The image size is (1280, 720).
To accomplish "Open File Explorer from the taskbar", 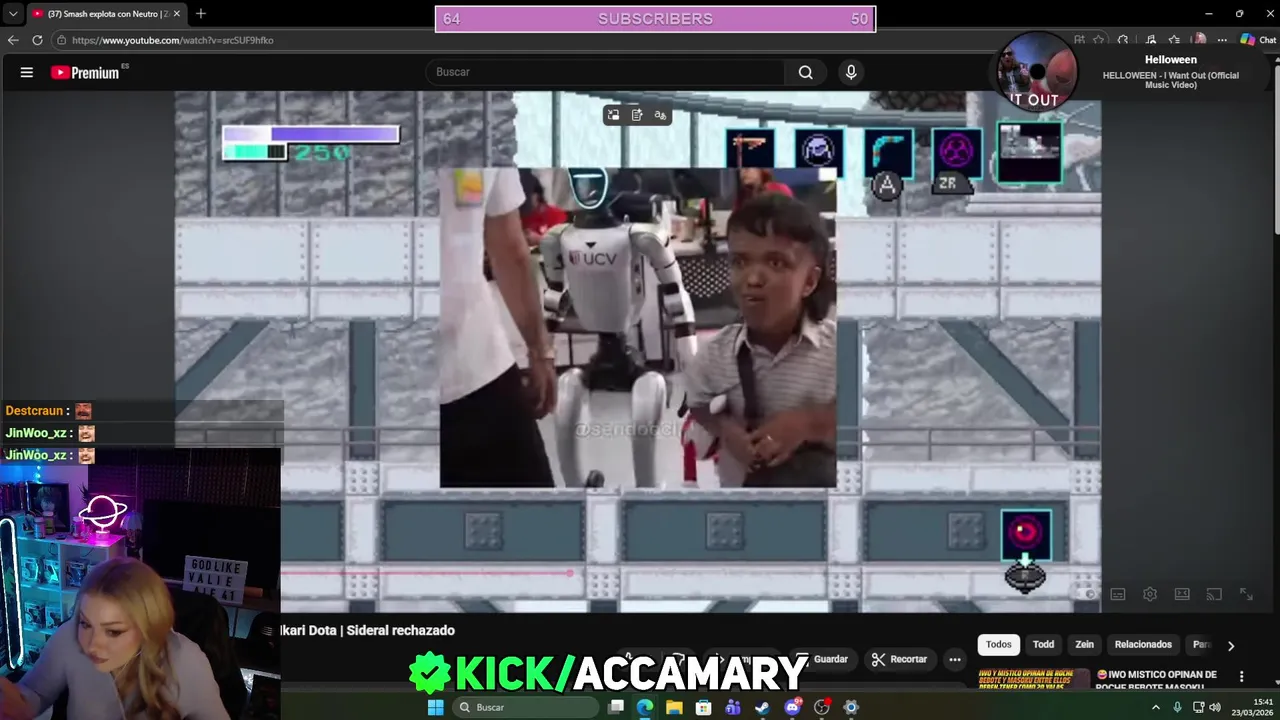I will (674, 707).
